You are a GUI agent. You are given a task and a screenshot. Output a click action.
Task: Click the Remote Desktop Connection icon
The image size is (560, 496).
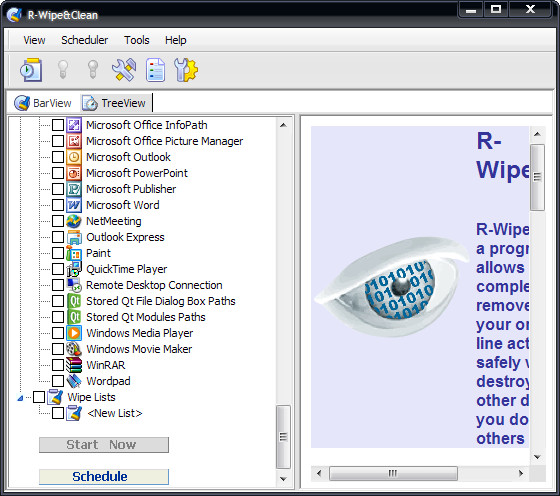click(x=74, y=285)
